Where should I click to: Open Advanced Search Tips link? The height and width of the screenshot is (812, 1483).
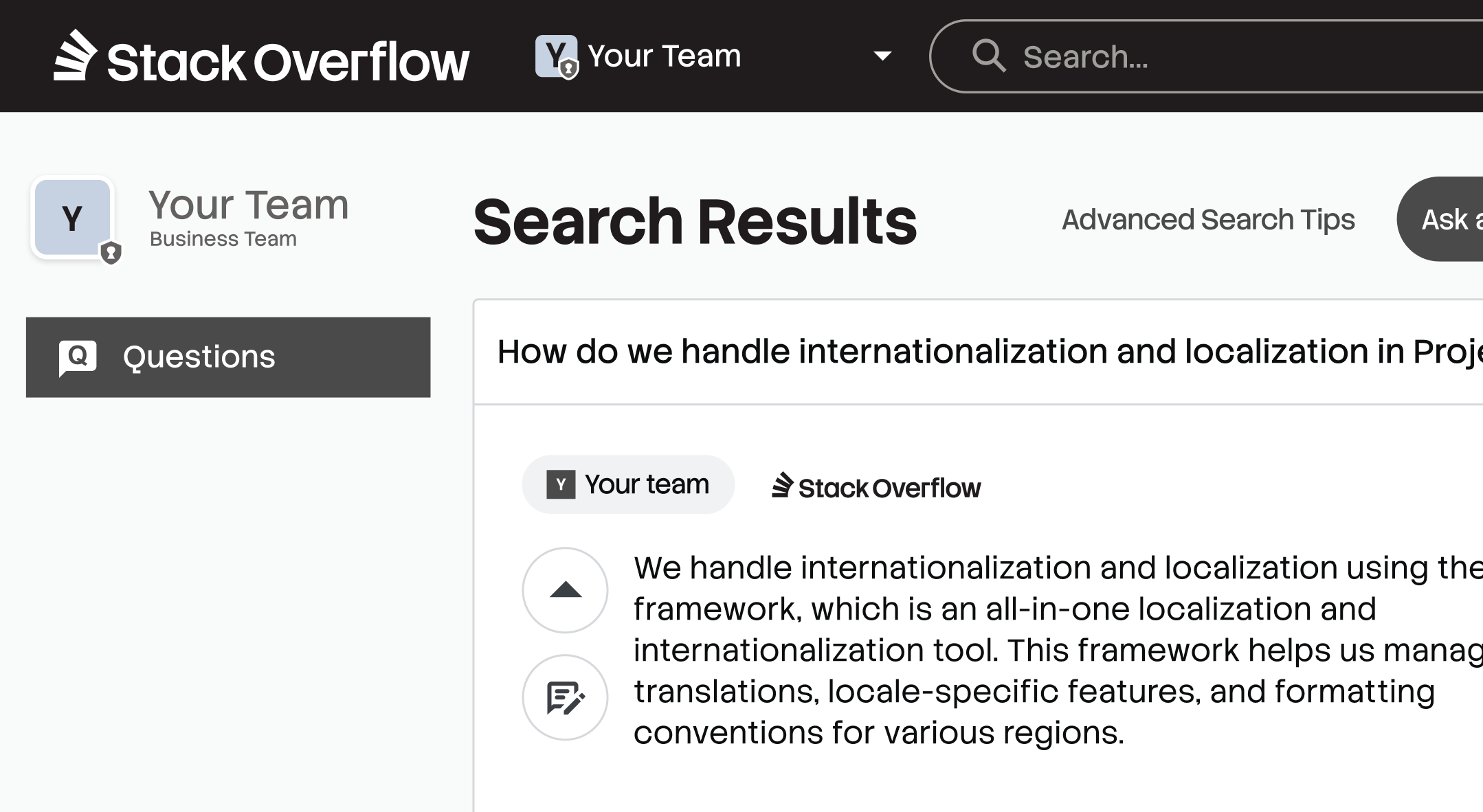coord(1207,220)
